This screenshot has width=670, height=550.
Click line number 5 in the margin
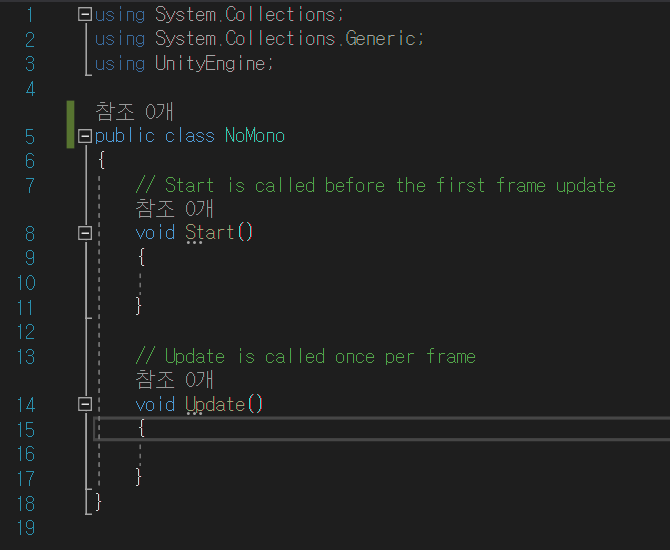(29, 137)
